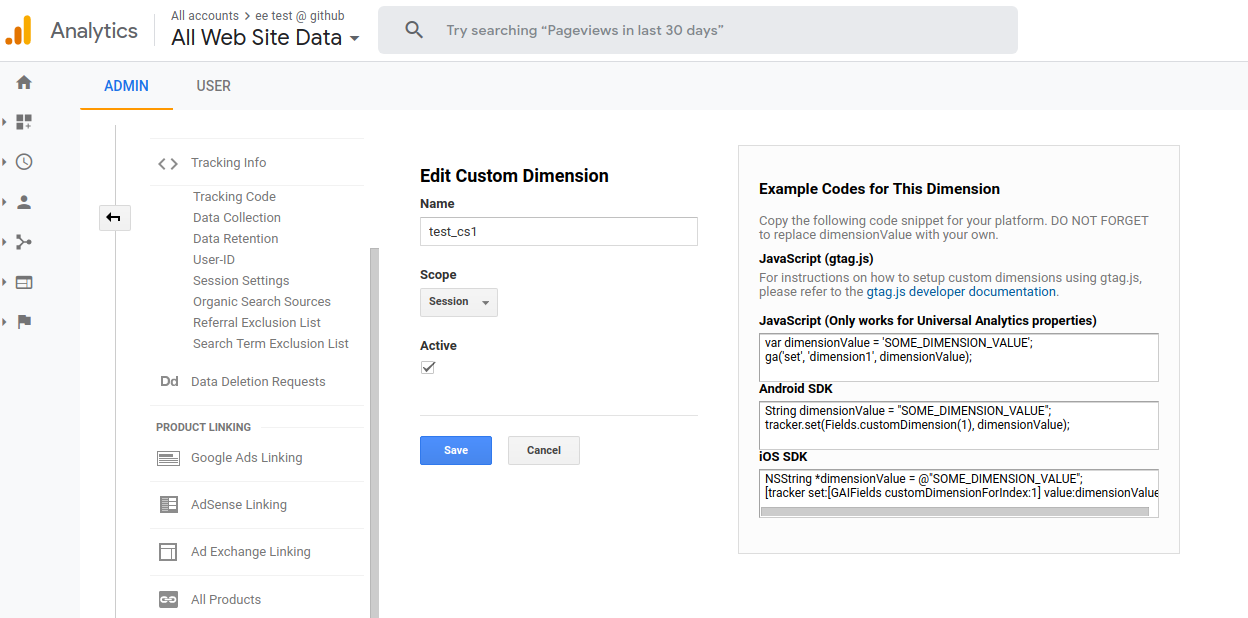This screenshot has height=618, width=1248.
Task: Click inside the Name field showing test_cs1
Action: pyautogui.click(x=558, y=231)
